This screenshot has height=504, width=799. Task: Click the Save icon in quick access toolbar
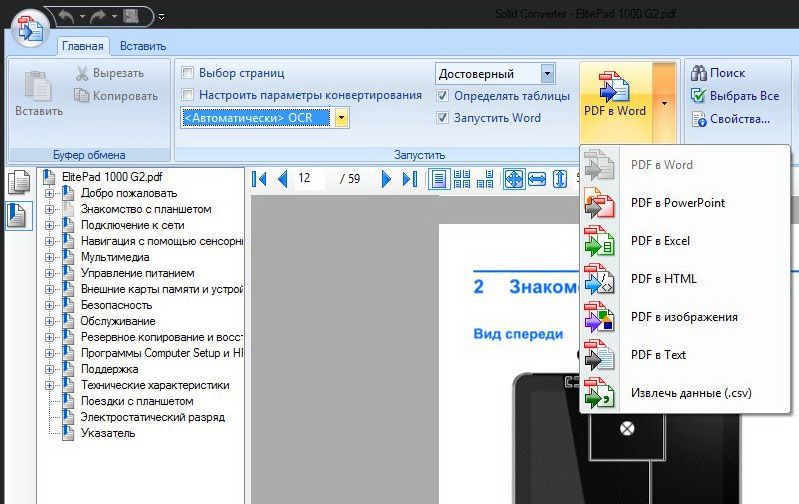pos(131,16)
